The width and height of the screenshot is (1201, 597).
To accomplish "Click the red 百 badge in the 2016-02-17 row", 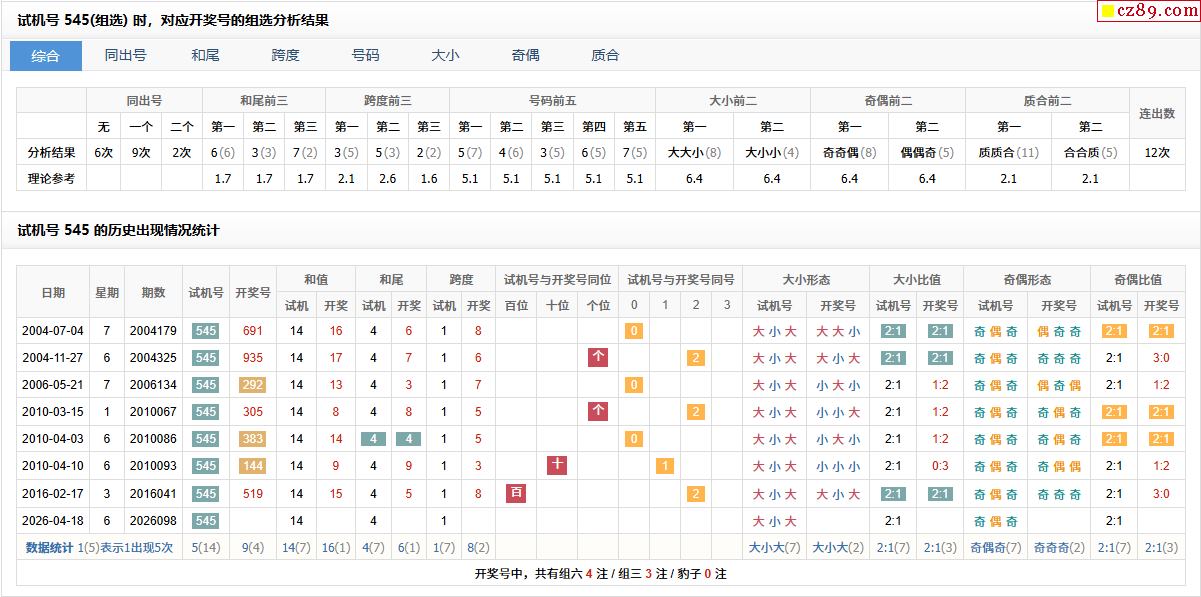I will point(516,493).
